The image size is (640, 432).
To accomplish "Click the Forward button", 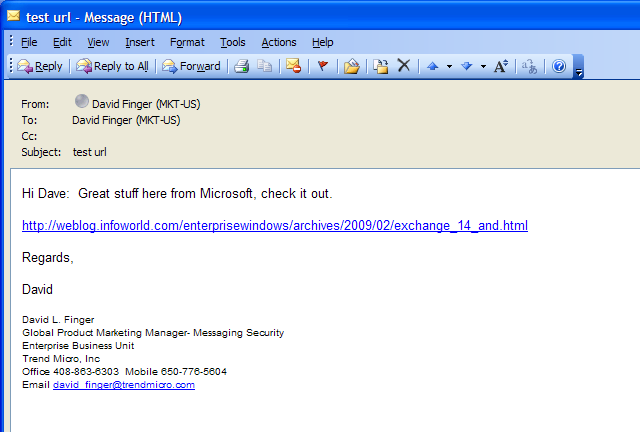I will point(191,66).
